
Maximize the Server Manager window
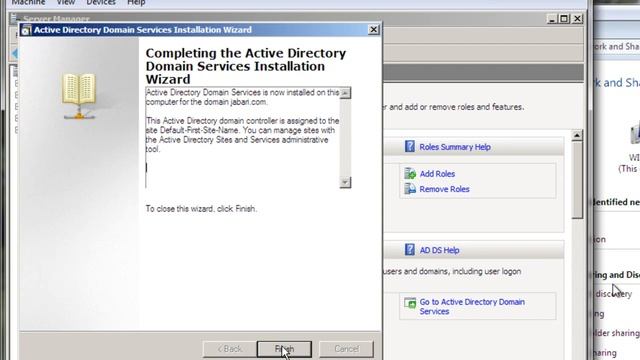tap(564, 19)
